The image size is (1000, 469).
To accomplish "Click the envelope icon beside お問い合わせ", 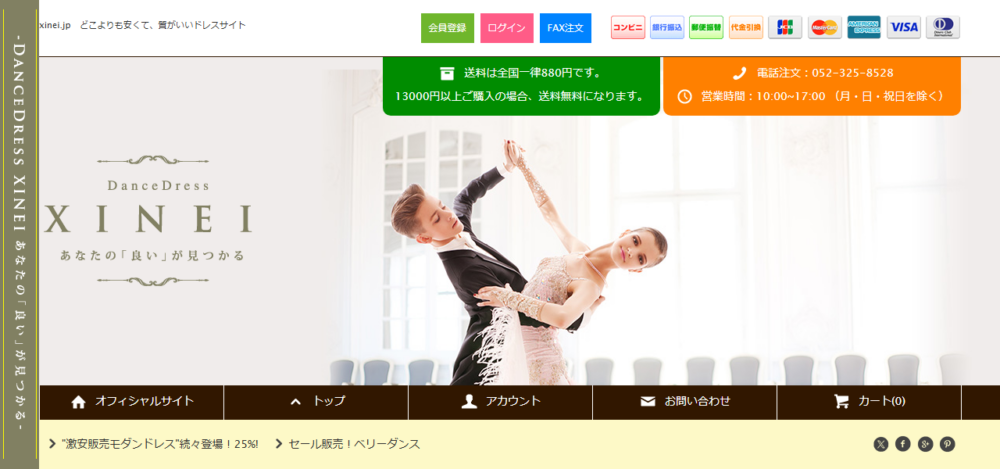I will (648, 401).
